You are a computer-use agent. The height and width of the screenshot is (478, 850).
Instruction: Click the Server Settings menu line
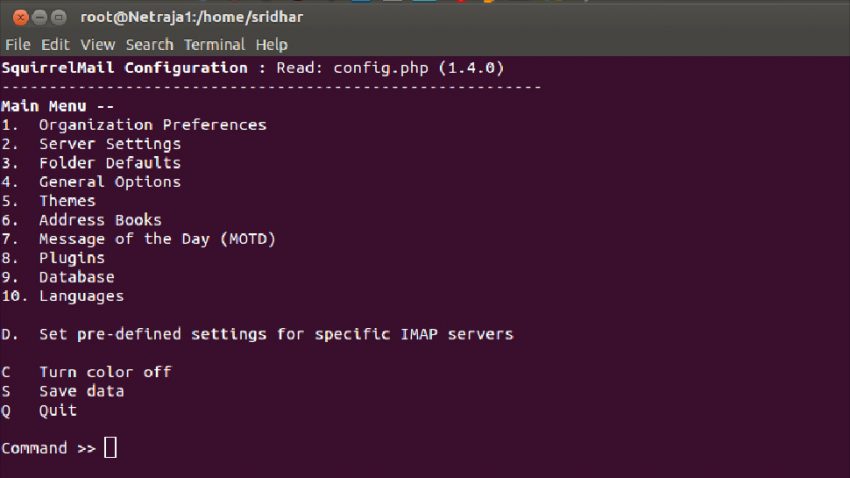(110, 144)
